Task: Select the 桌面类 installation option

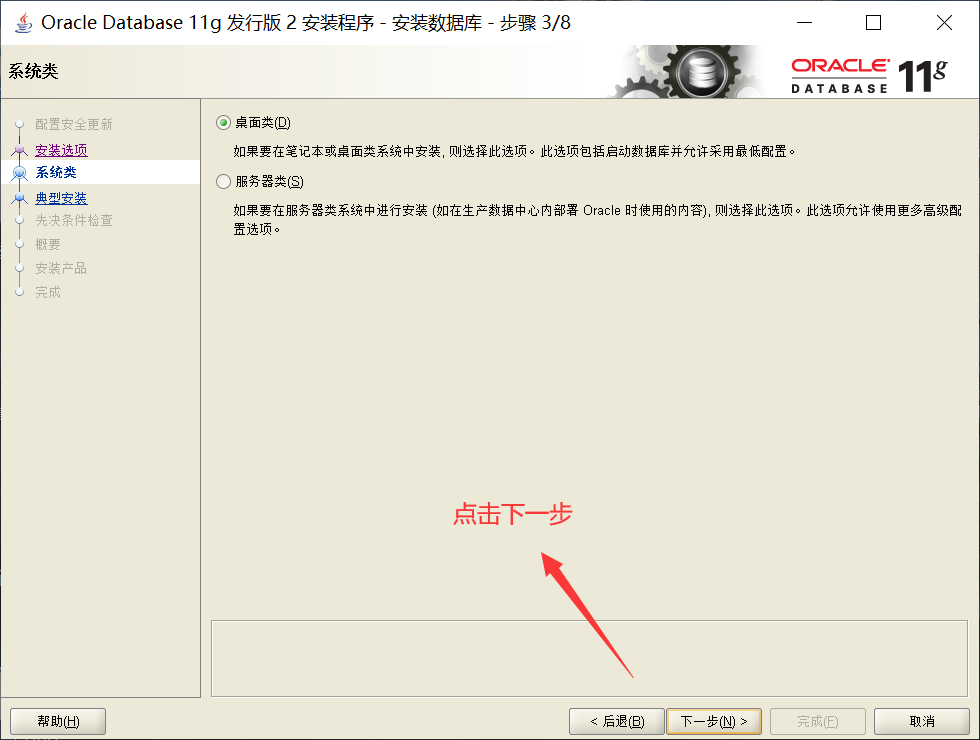Action: tap(222, 122)
